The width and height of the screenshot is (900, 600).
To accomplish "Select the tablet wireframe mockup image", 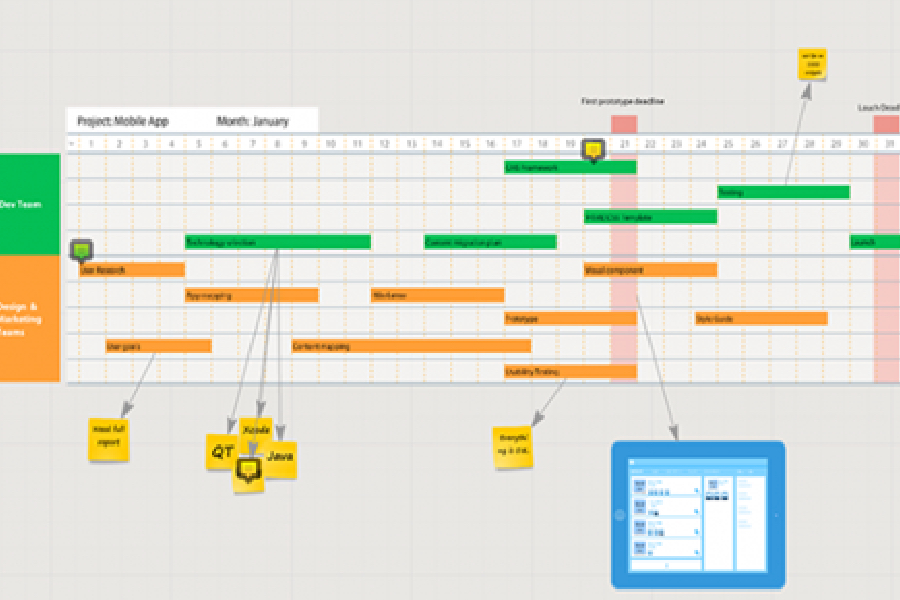I will [x=698, y=514].
